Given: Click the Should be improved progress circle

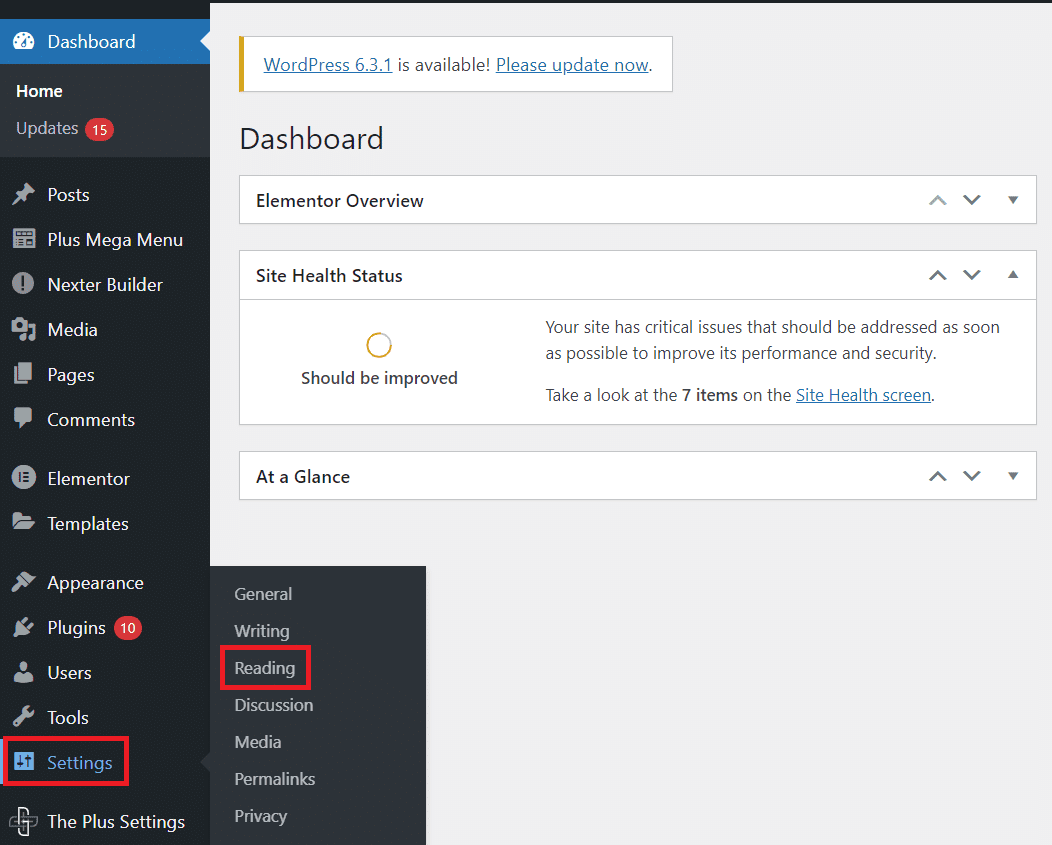Looking at the screenshot, I should (x=379, y=344).
